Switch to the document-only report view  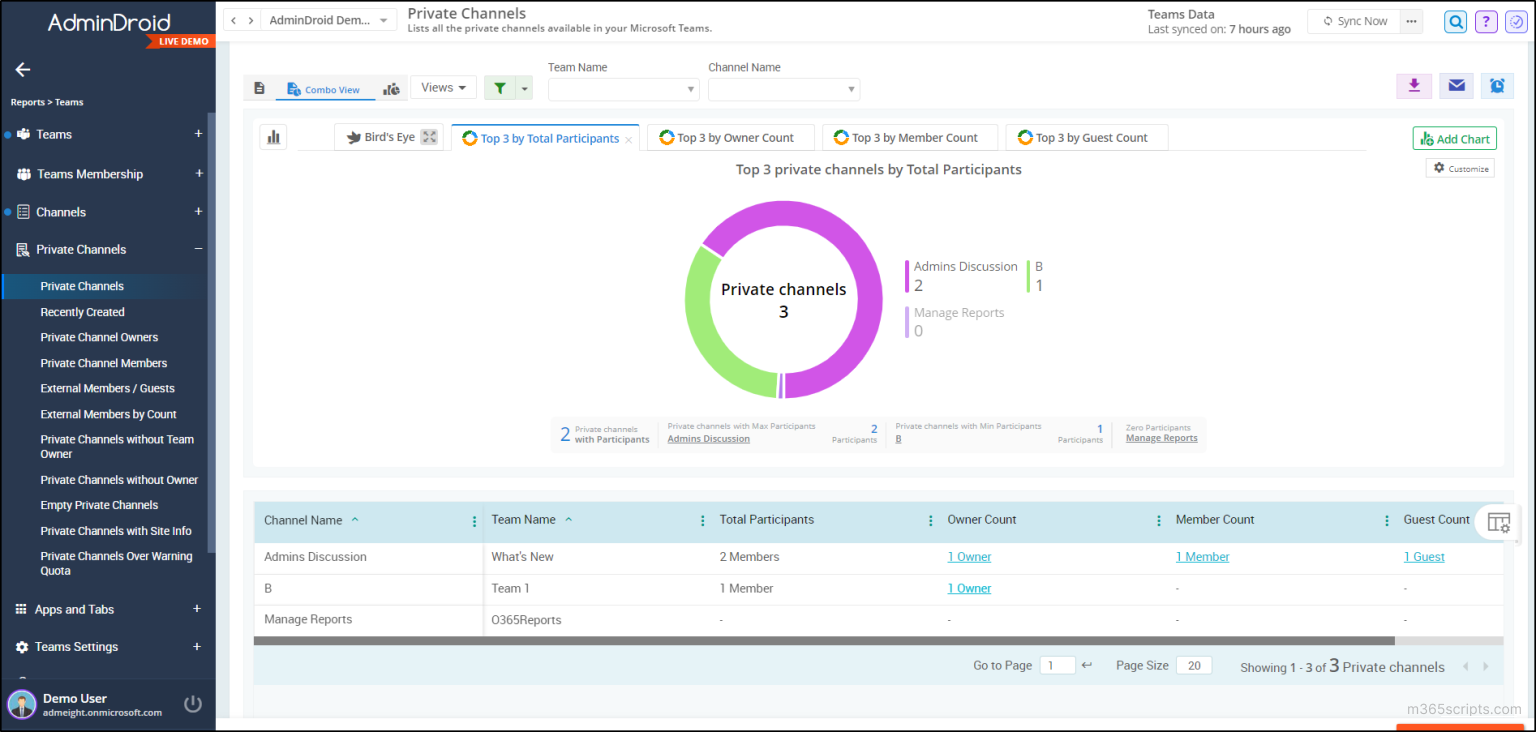(259, 88)
